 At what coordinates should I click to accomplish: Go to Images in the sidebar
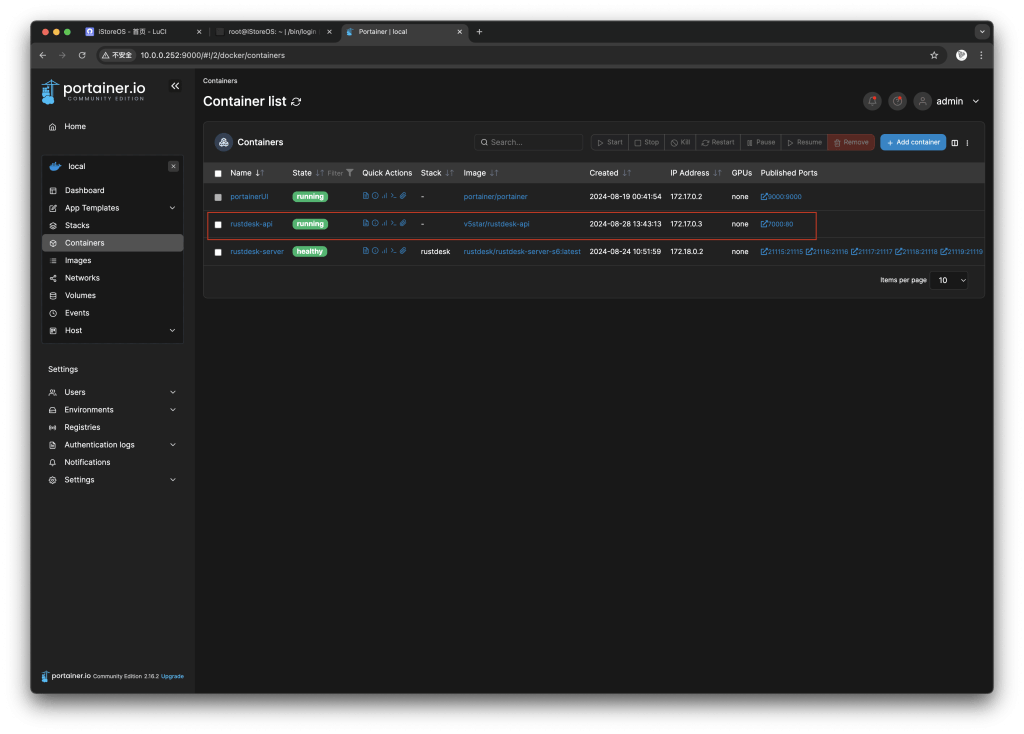point(78,260)
